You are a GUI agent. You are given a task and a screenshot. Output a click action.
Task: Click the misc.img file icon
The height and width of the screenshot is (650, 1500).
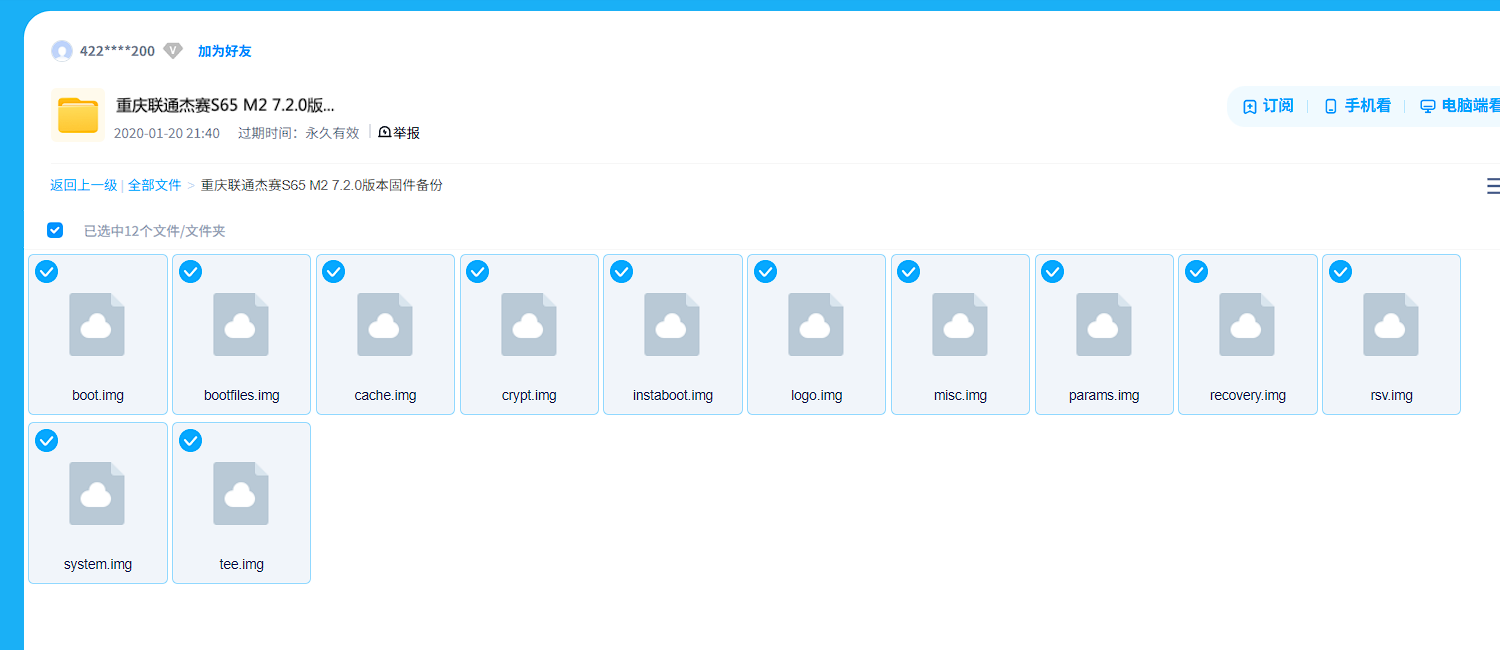[x=960, y=324]
